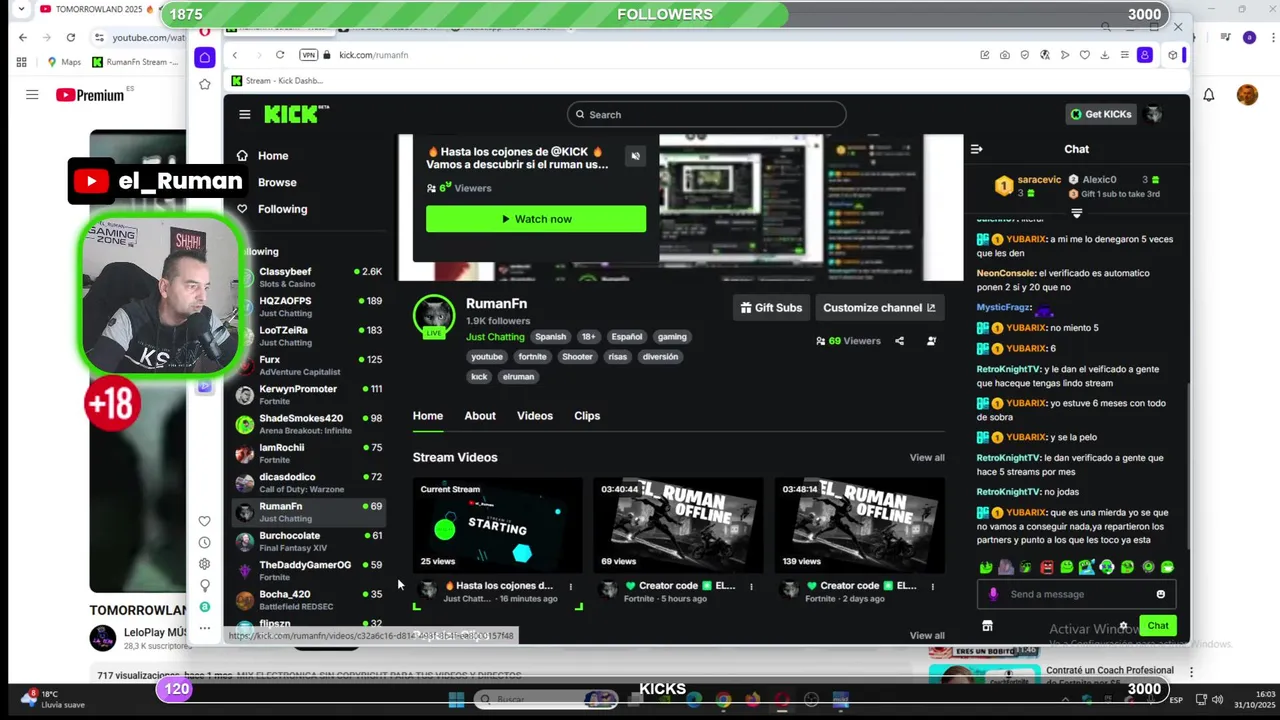The image size is (1280, 720).
Task: Open dicasdodico channel in sidebar
Action: click(309, 482)
